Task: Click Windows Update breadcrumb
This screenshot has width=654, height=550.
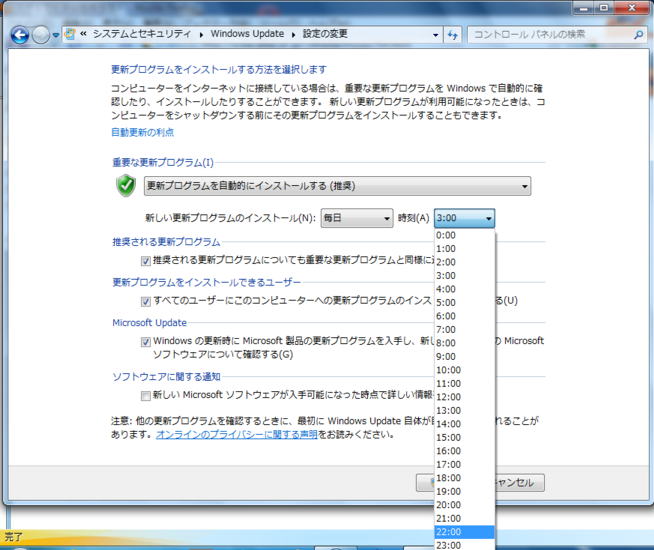Action: (x=247, y=34)
